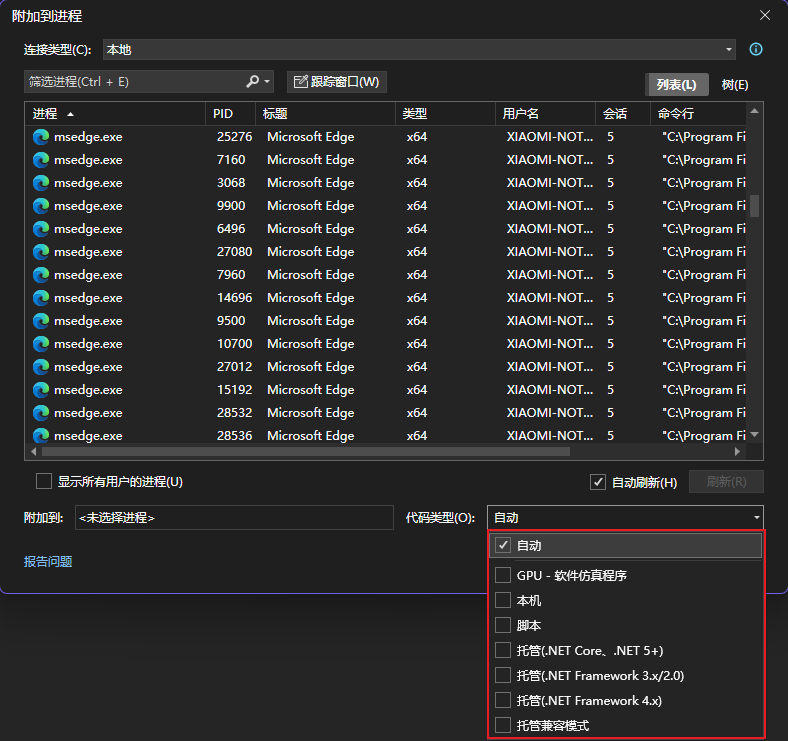Screen dimensions: 788x741
Task: Click the Edge icon for PID 27080
Action: [x=41, y=252]
